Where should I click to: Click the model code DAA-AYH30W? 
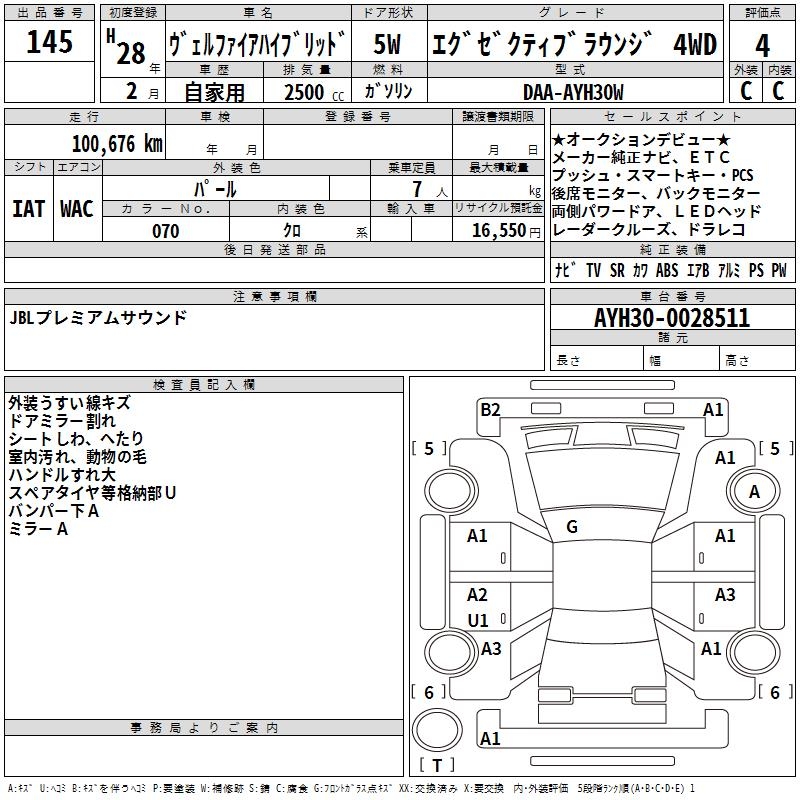click(x=573, y=92)
